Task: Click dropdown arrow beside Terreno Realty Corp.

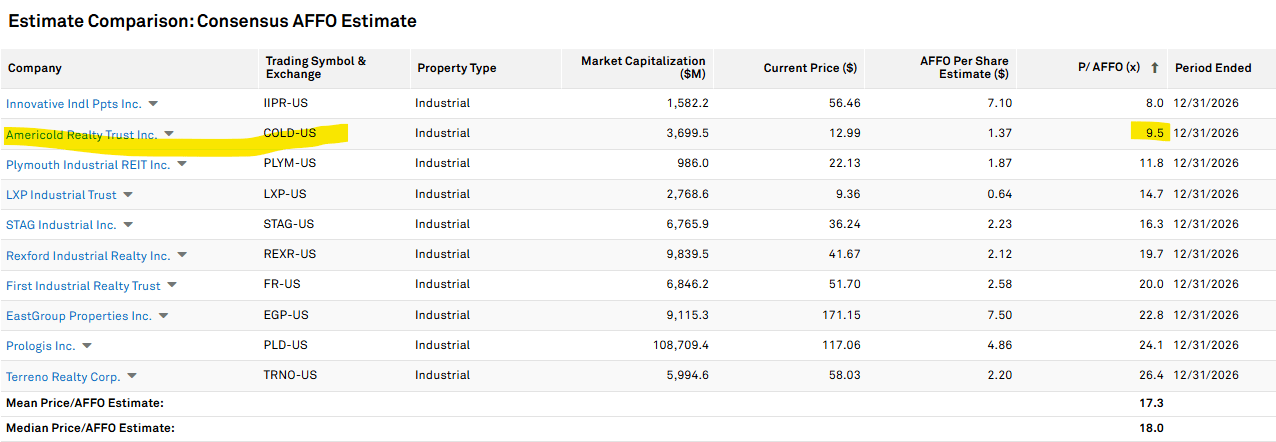Action: tap(132, 377)
